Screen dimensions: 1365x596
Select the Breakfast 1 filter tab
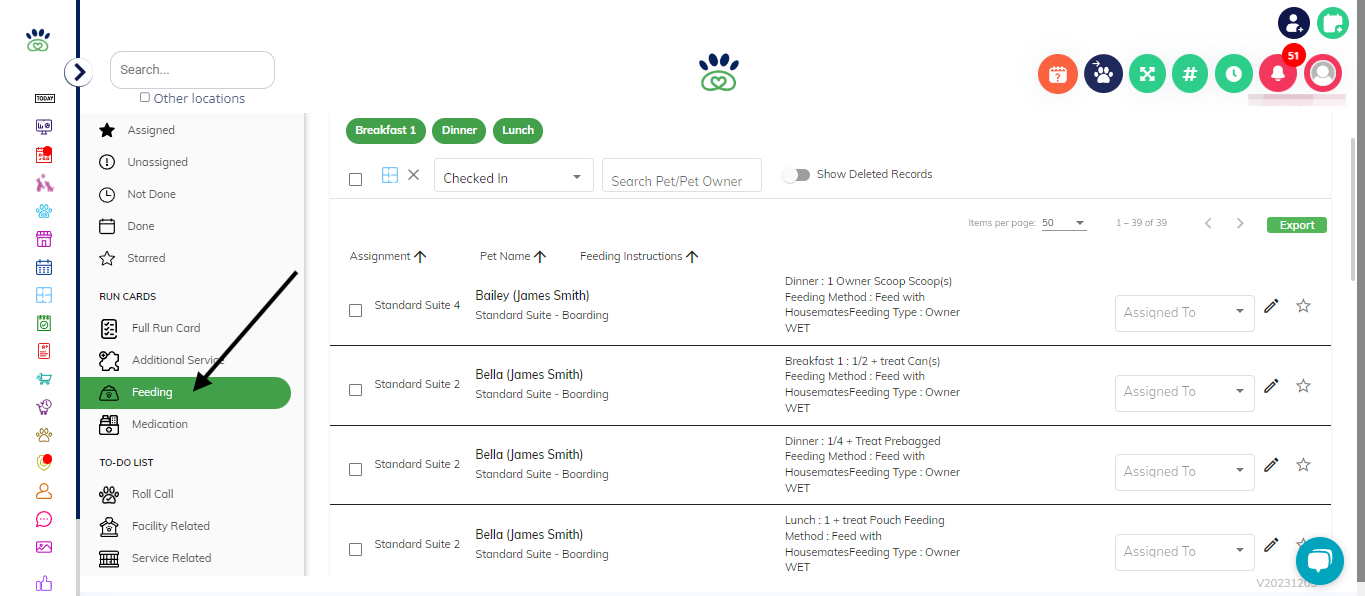point(386,130)
